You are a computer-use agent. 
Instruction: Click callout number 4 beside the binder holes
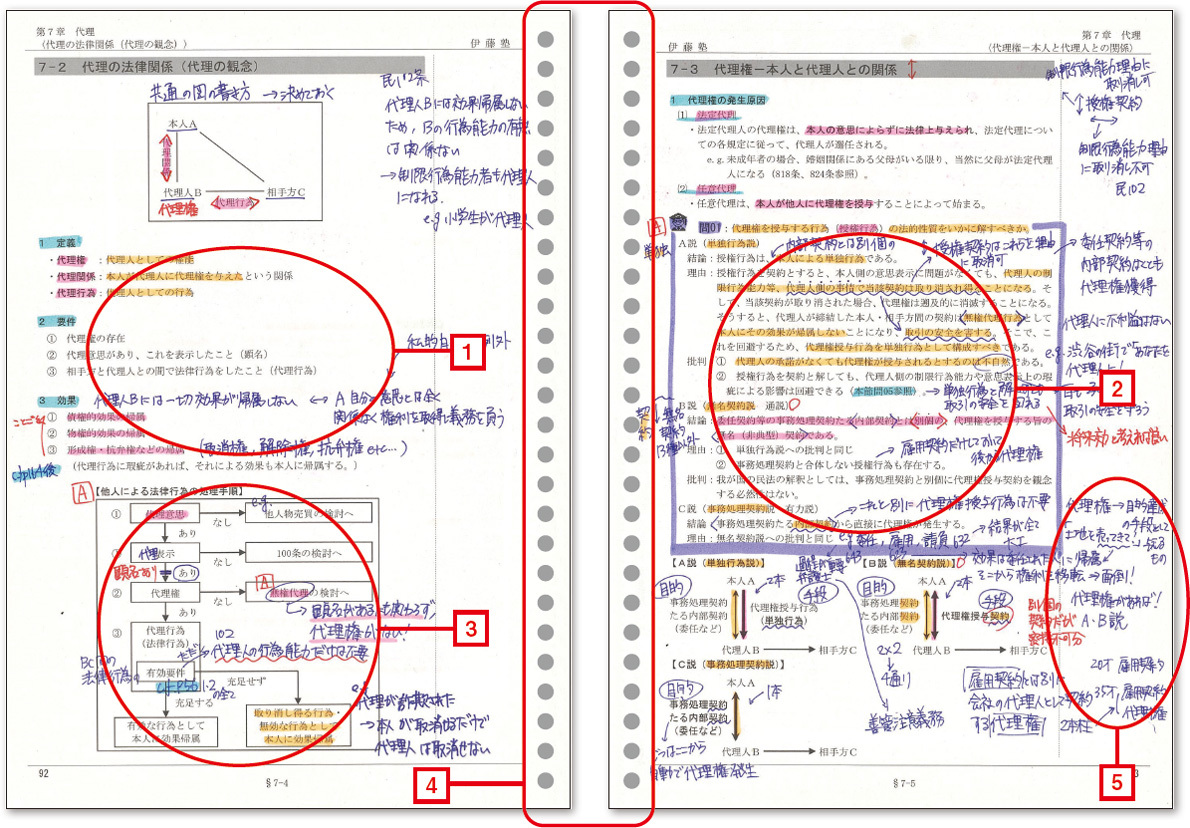pos(429,786)
